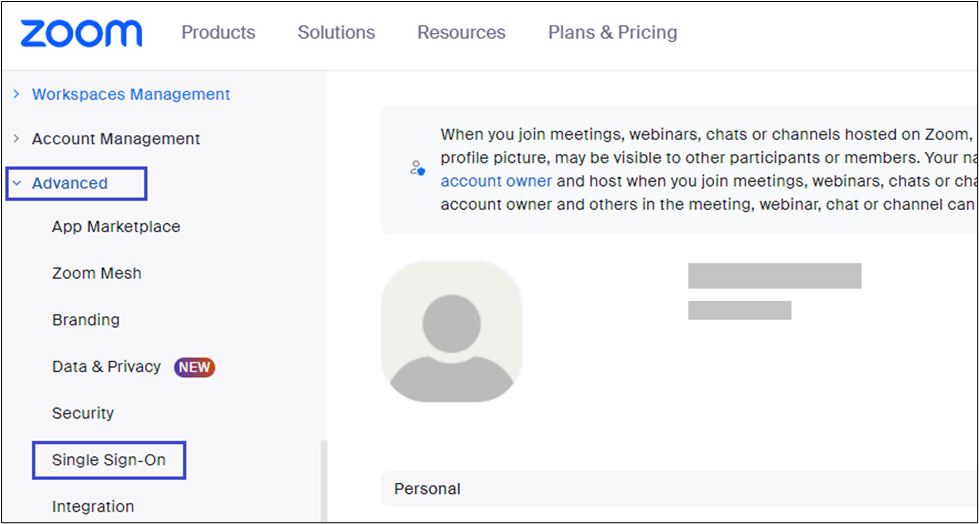The image size is (979, 524).
Task: Click the privacy notice person icon
Action: [x=417, y=169]
